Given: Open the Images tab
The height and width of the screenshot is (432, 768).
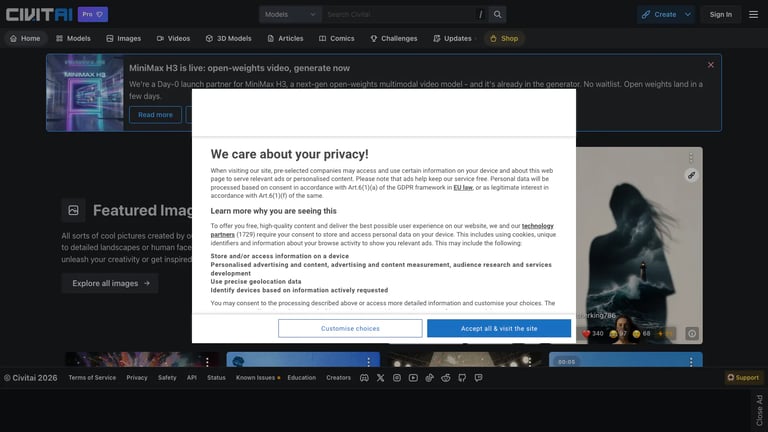Looking at the screenshot, I should pos(123,38).
